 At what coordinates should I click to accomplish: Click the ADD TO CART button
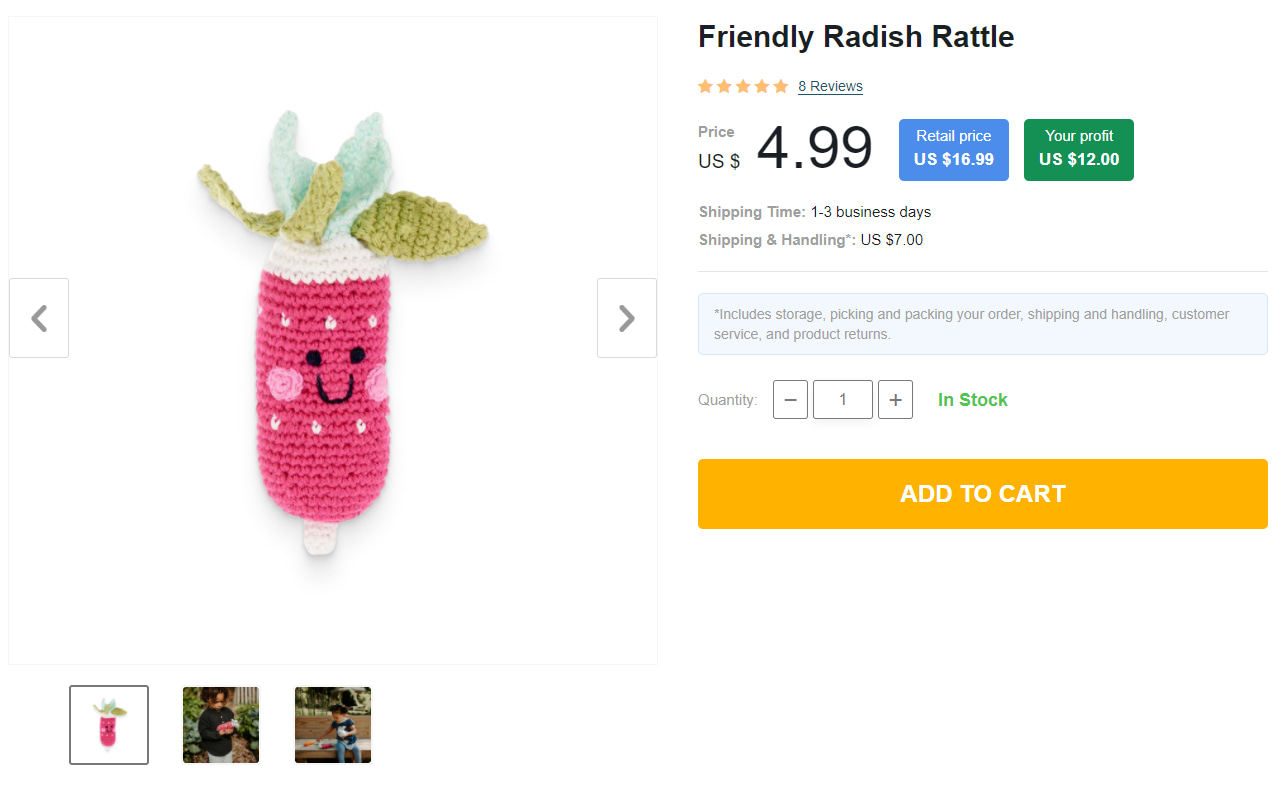point(982,493)
